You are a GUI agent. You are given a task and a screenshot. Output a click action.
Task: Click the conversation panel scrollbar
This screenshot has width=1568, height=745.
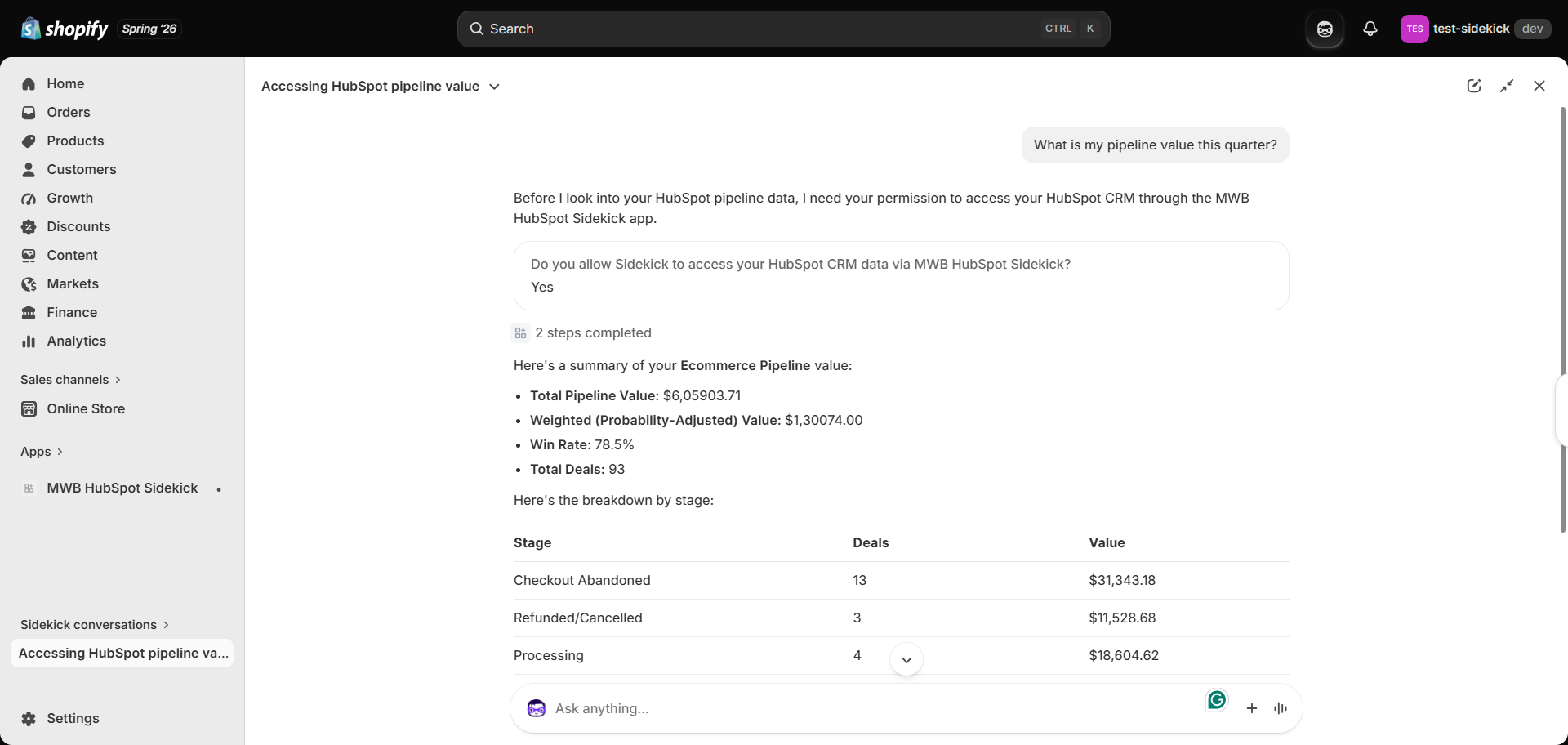[x=1563, y=319]
